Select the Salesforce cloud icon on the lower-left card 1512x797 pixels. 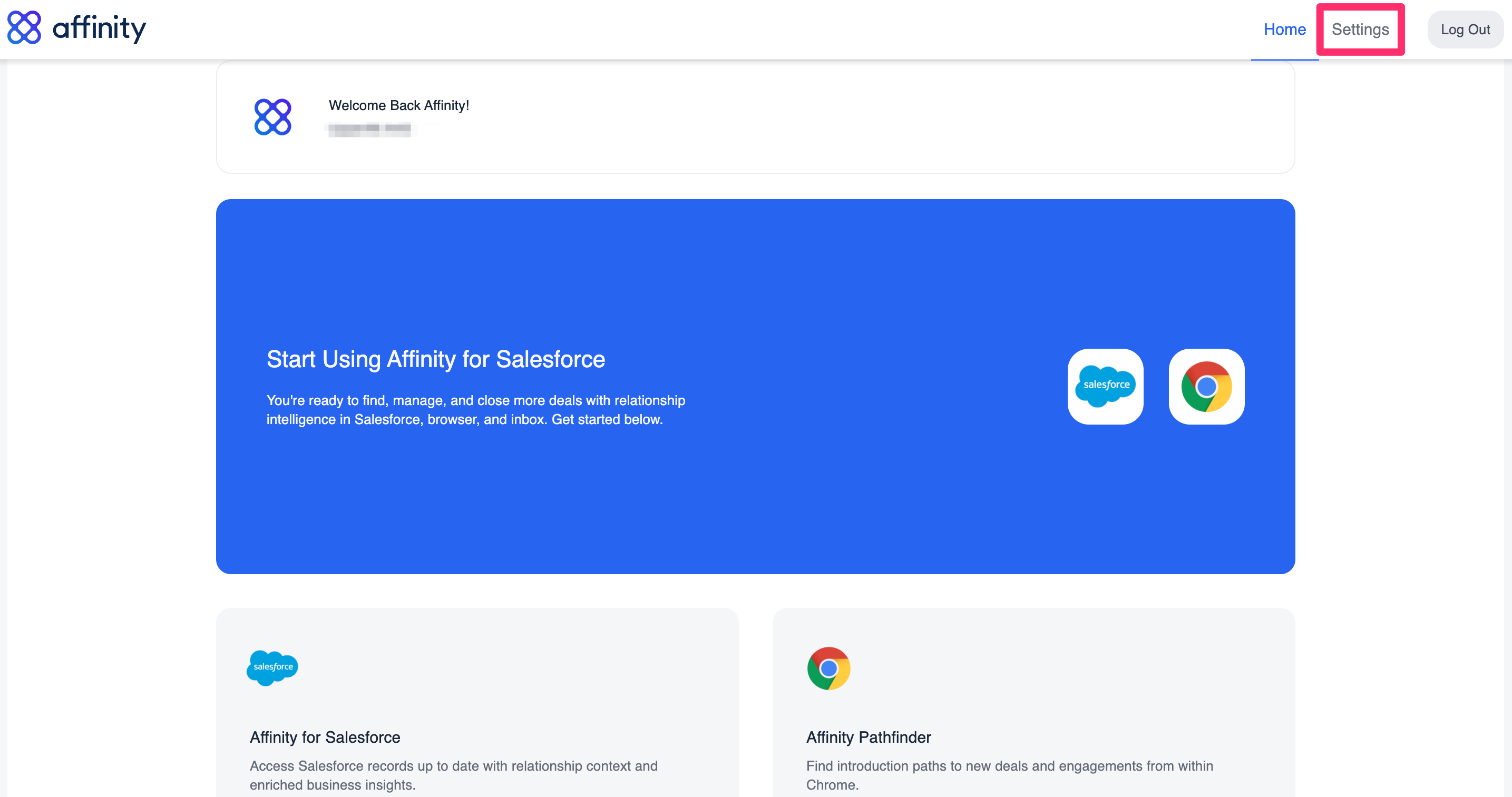click(272, 668)
